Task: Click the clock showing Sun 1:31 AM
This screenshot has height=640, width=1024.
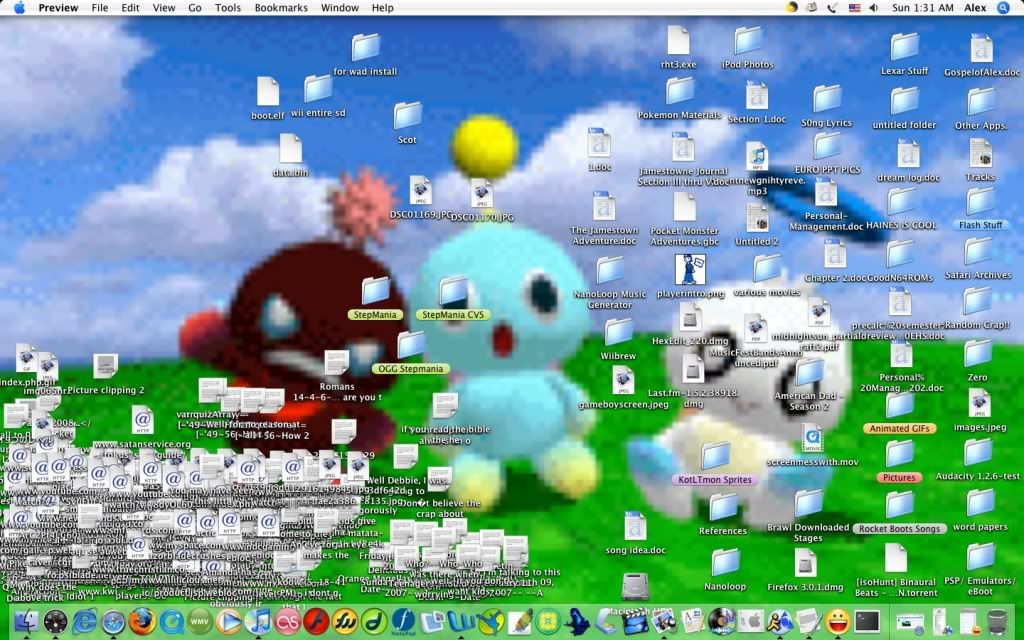Action: click(923, 8)
